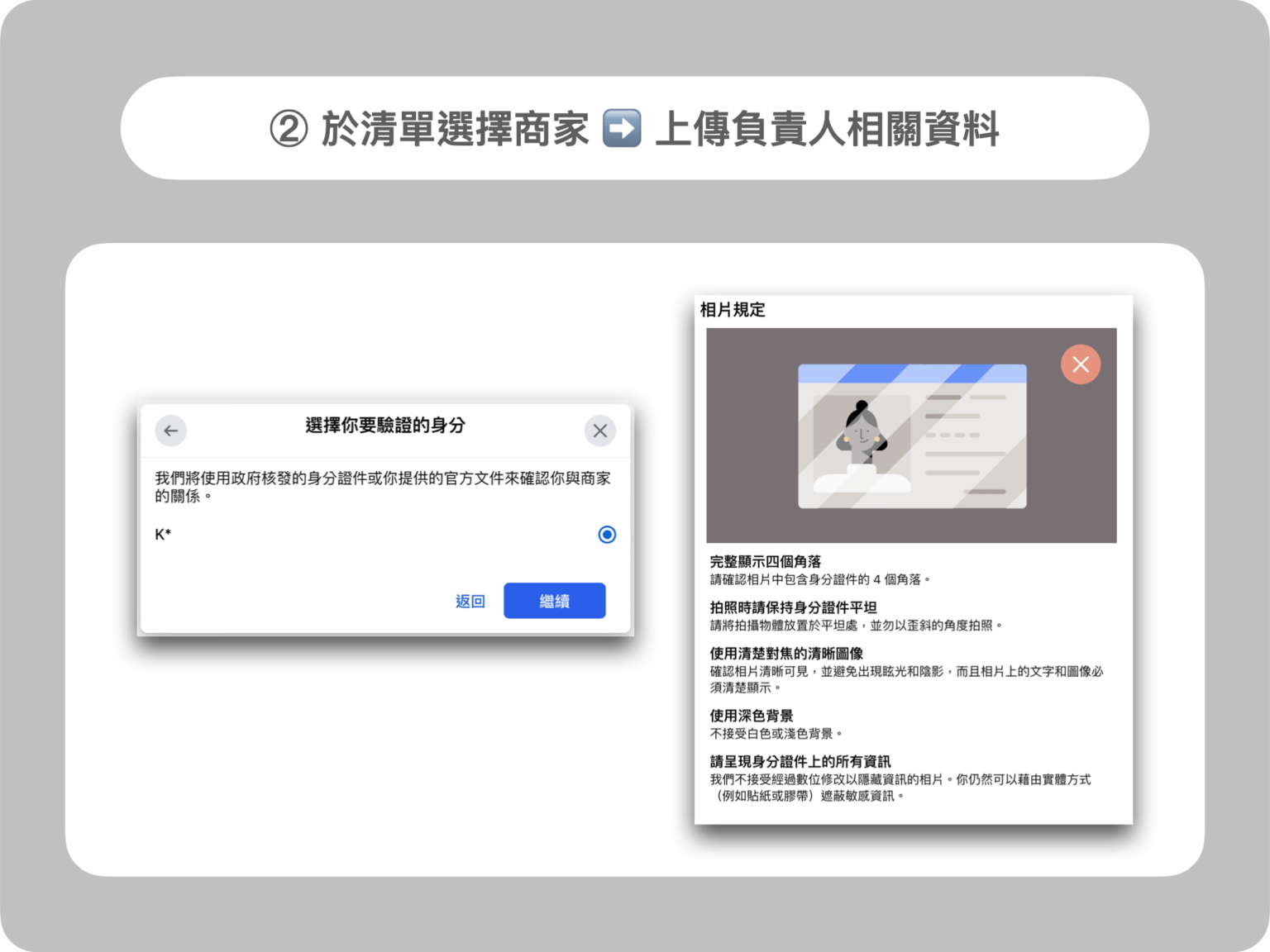
Task: Click the left-pointing arrow inside the gray circle
Action: point(170,431)
